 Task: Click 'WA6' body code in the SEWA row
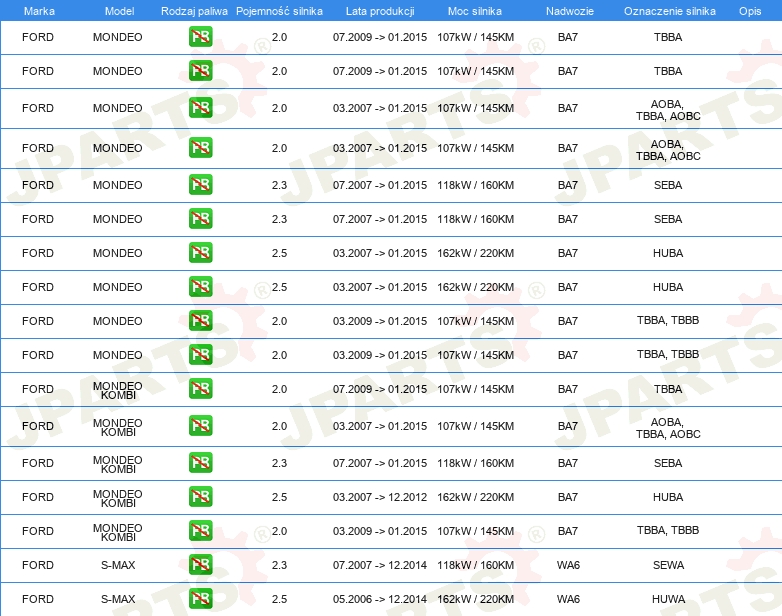click(x=568, y=565)
